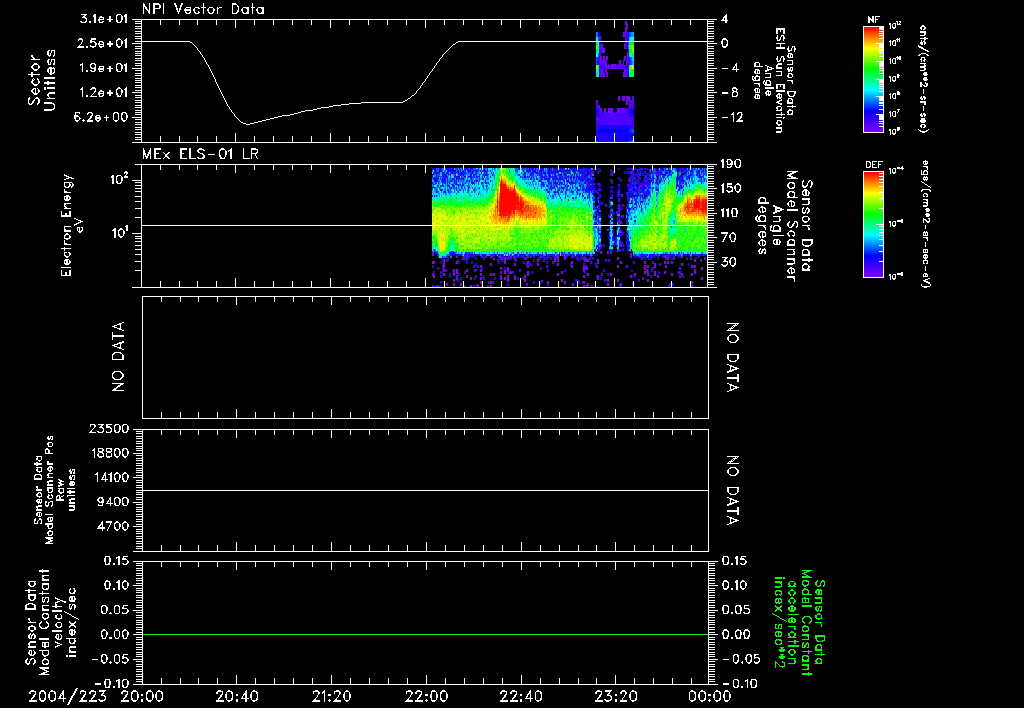Viewport: 1024px width, 708px height.
Task: Click the DEF color scale bar
Action: [873, 224]
